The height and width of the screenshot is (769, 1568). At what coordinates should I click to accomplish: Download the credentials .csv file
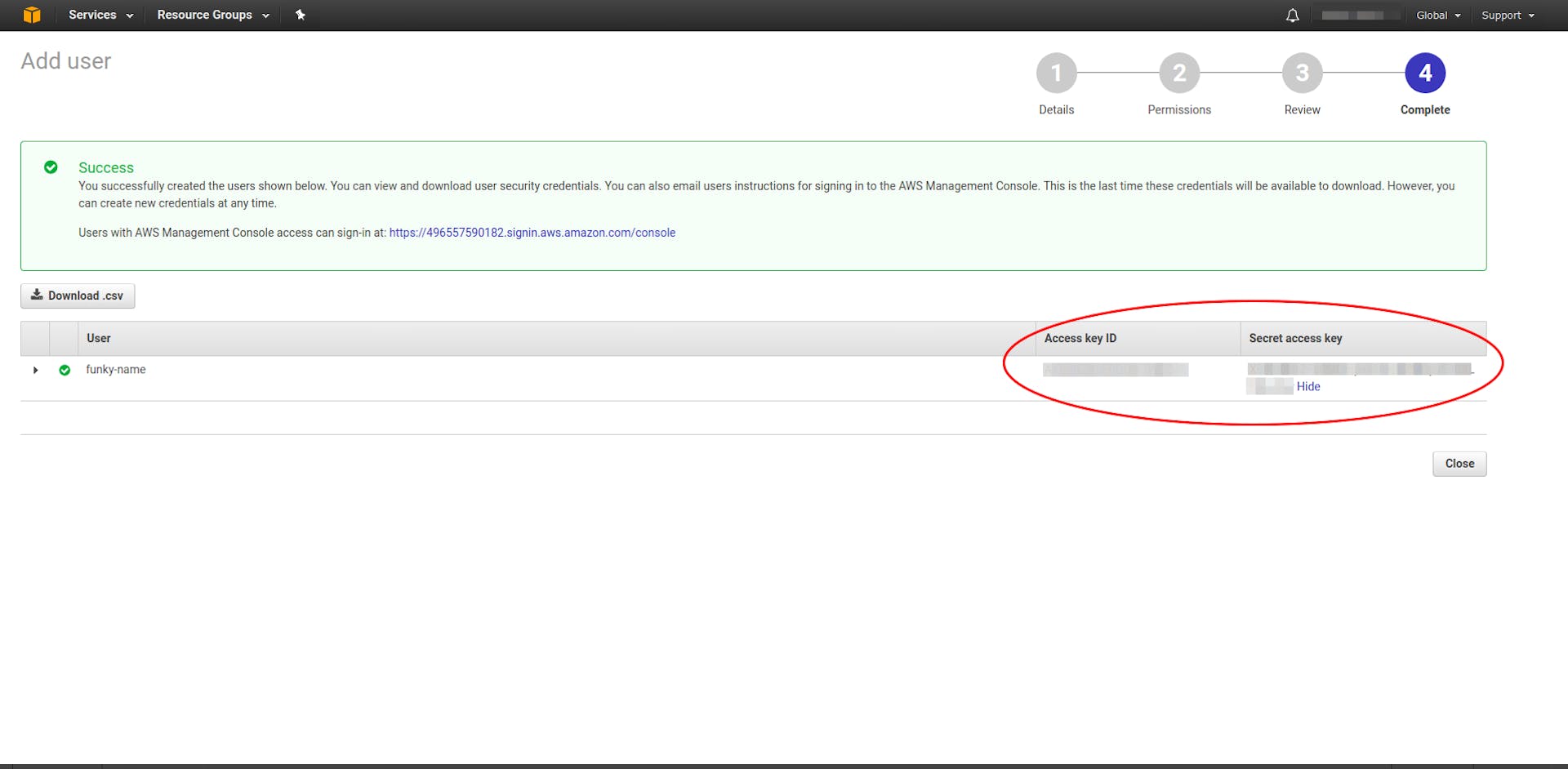click(x=78, y=296)
